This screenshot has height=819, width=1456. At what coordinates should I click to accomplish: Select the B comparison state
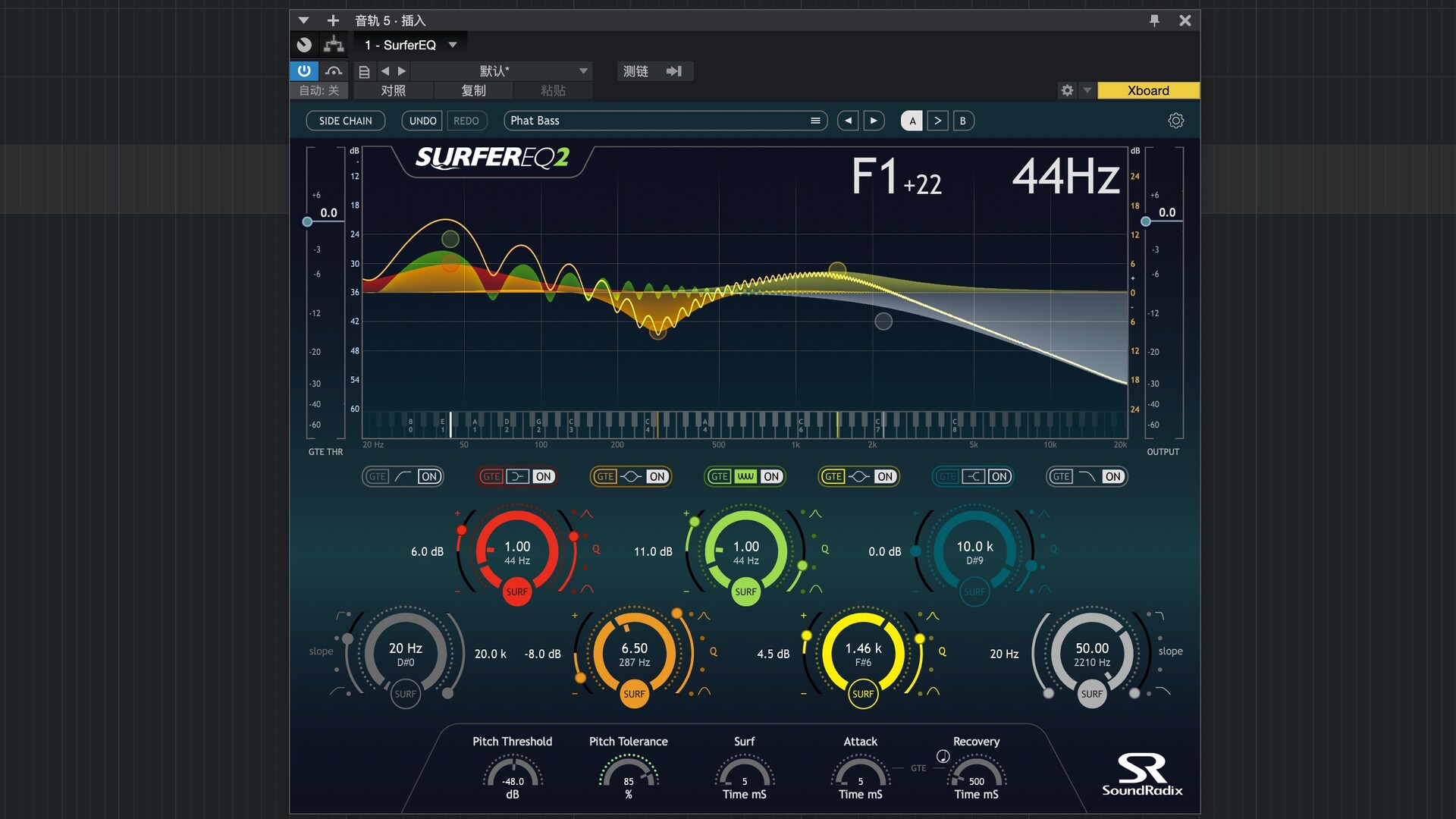tap(963, 121)
